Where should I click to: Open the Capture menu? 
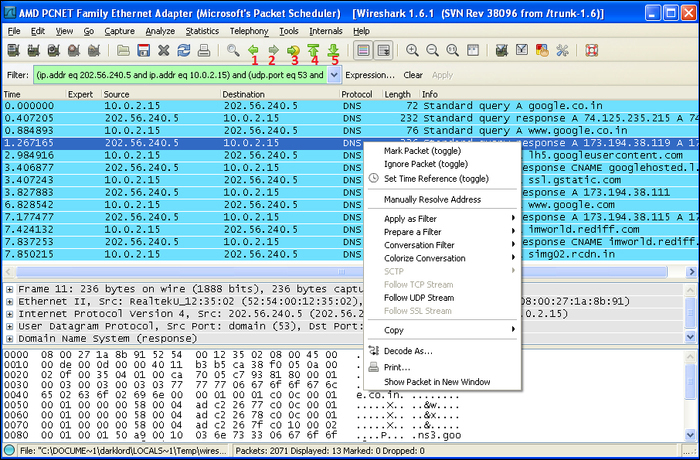tap(119, 31)
